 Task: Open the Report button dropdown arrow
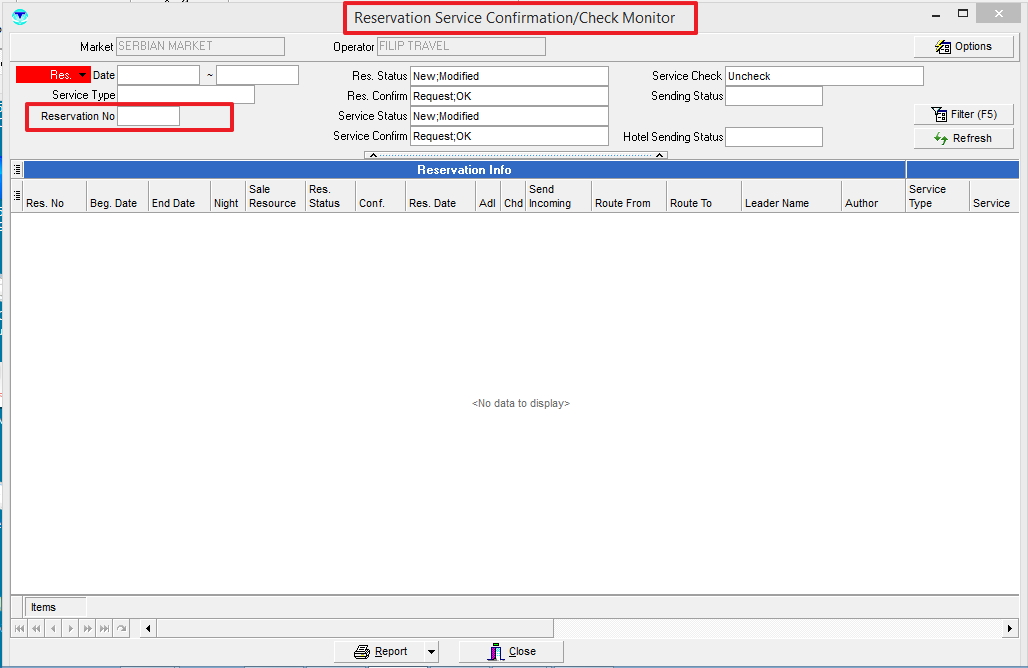pos(431,652)
